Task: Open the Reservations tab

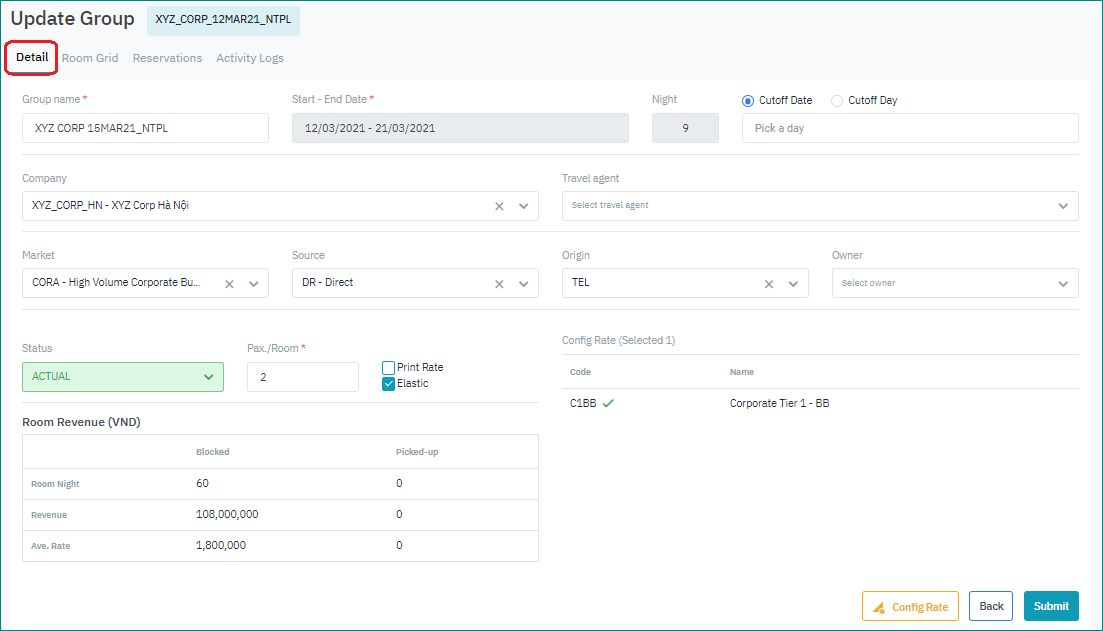Action: coord(167,58)
